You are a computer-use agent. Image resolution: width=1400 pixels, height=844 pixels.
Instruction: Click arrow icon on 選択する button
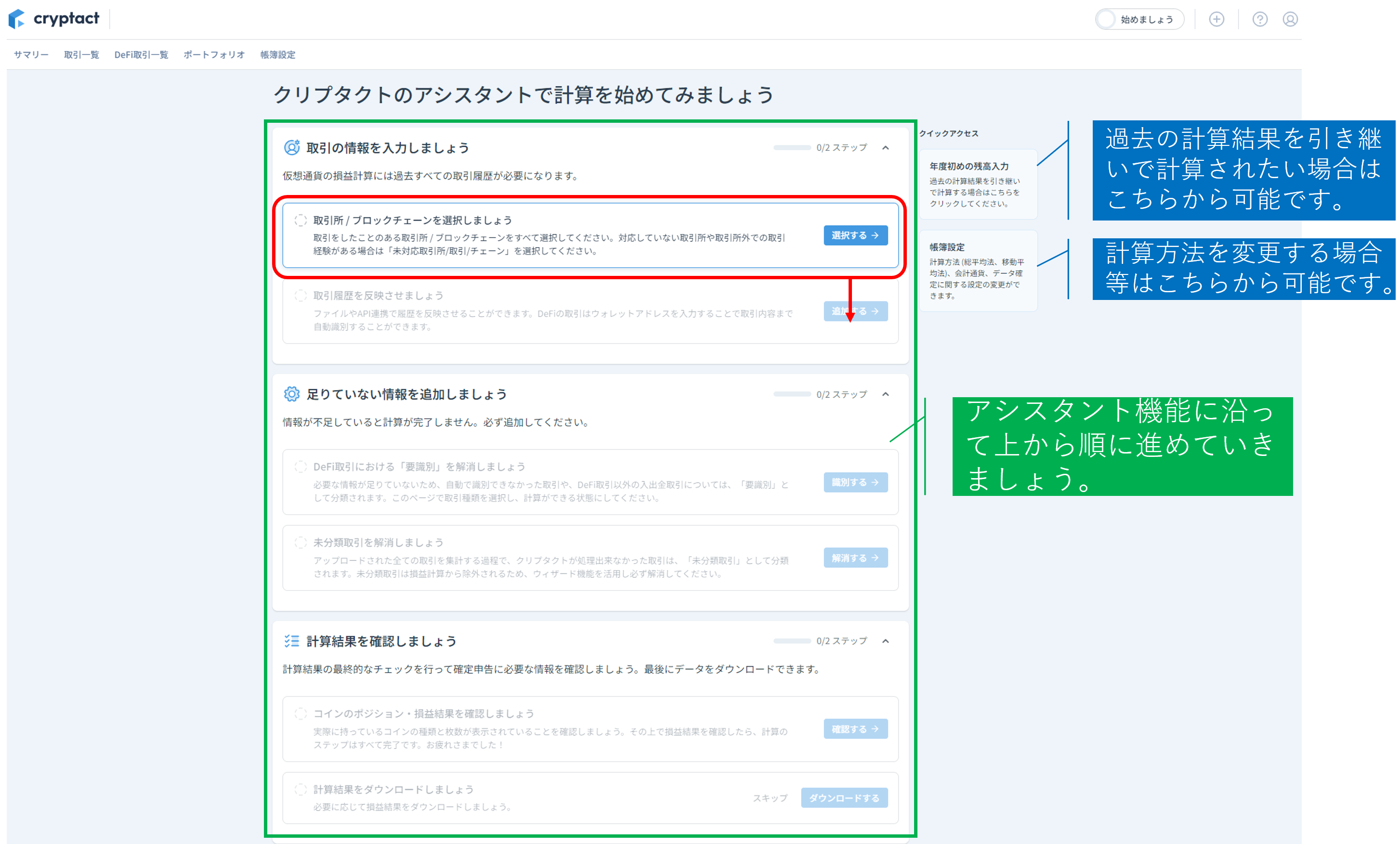click(x=875, y=235)
